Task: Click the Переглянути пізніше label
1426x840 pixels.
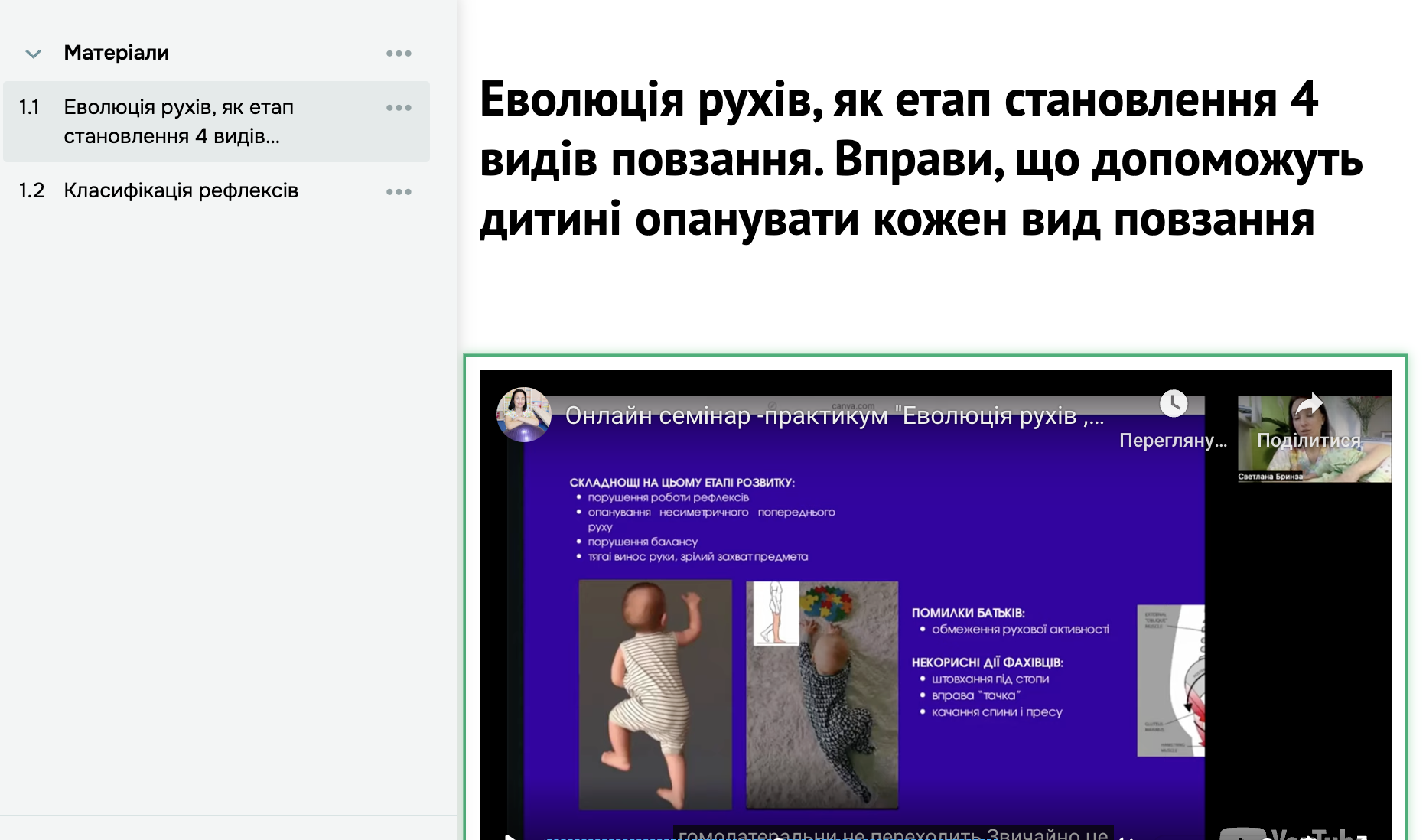Action: [x=1173, y=441]
